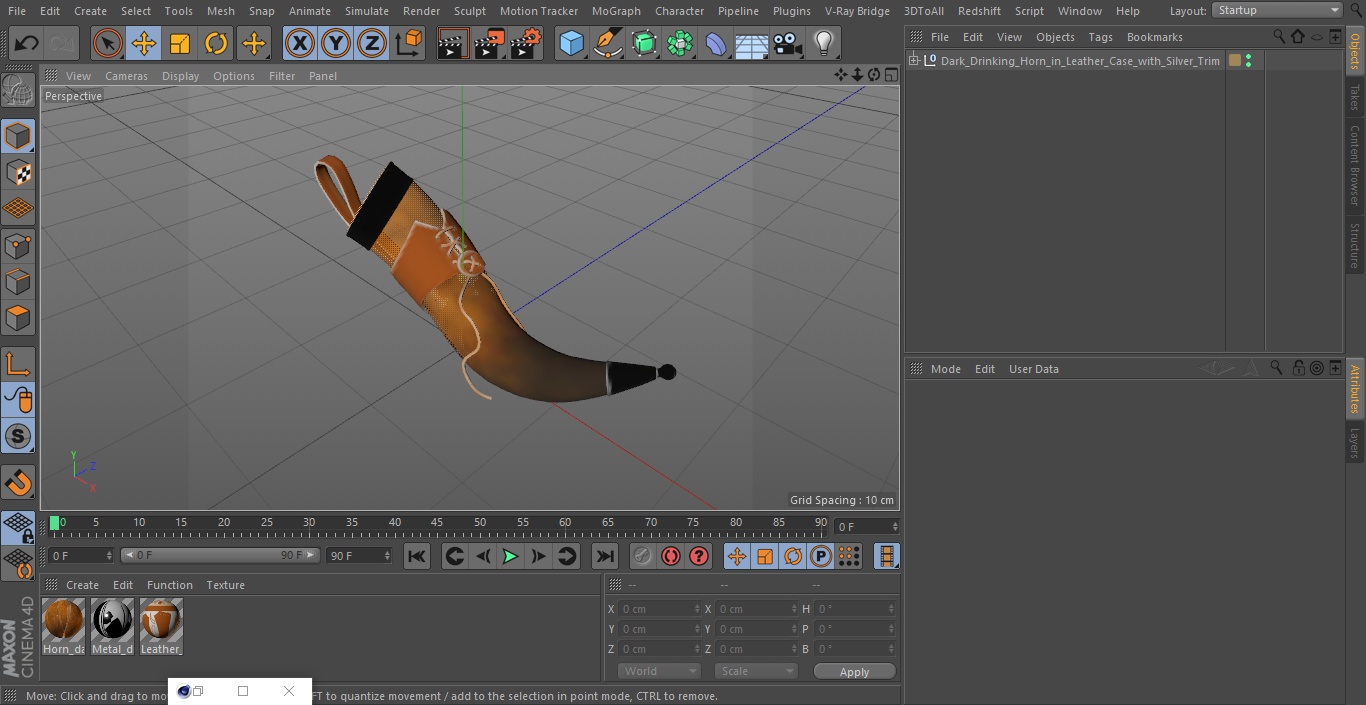Render the current view
This screenshot has width=1366, height=705.
click(453, 43)
